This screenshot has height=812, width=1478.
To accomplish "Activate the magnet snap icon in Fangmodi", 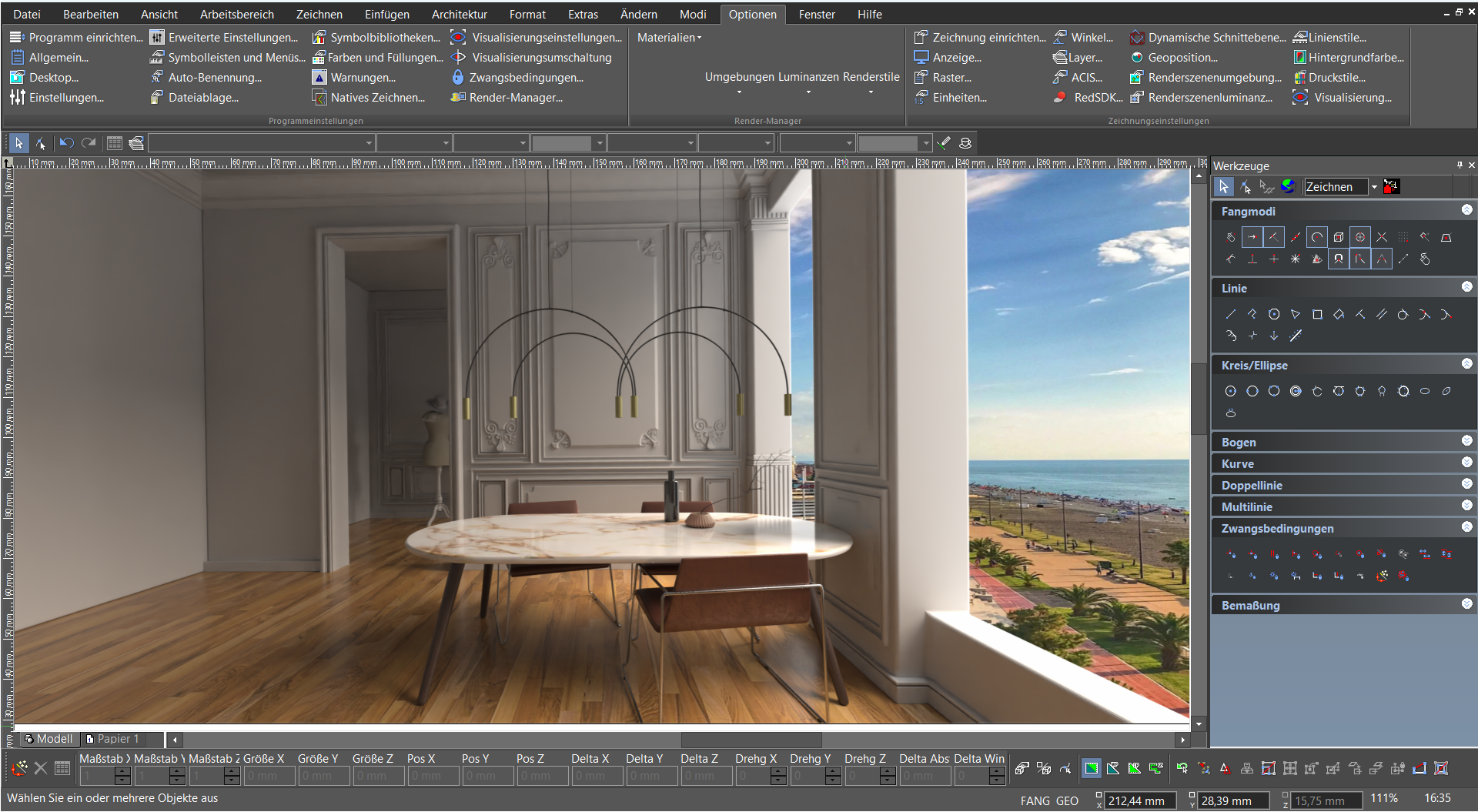I will point(1339,259).
